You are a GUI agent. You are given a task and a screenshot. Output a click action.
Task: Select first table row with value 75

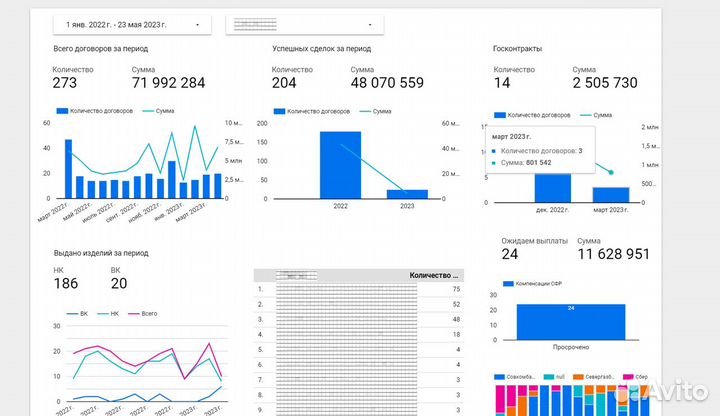click(360, 288)
